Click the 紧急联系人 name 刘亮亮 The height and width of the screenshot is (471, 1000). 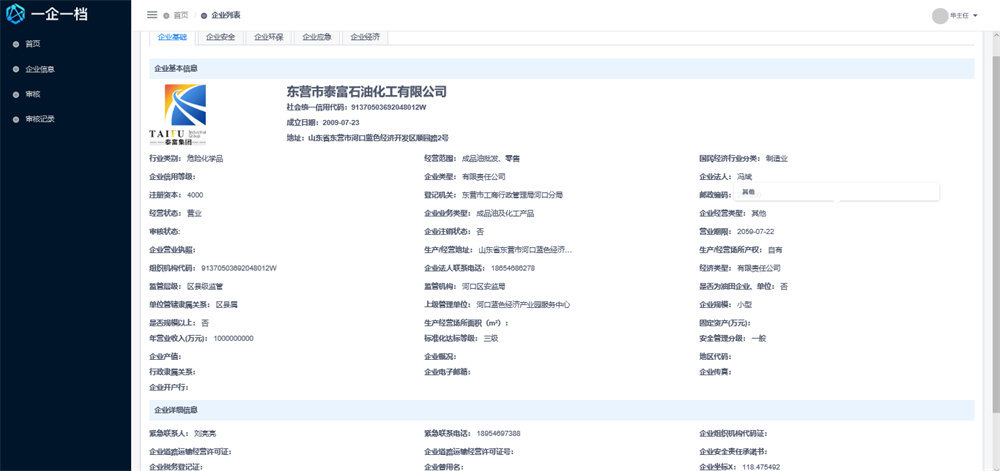205,433
